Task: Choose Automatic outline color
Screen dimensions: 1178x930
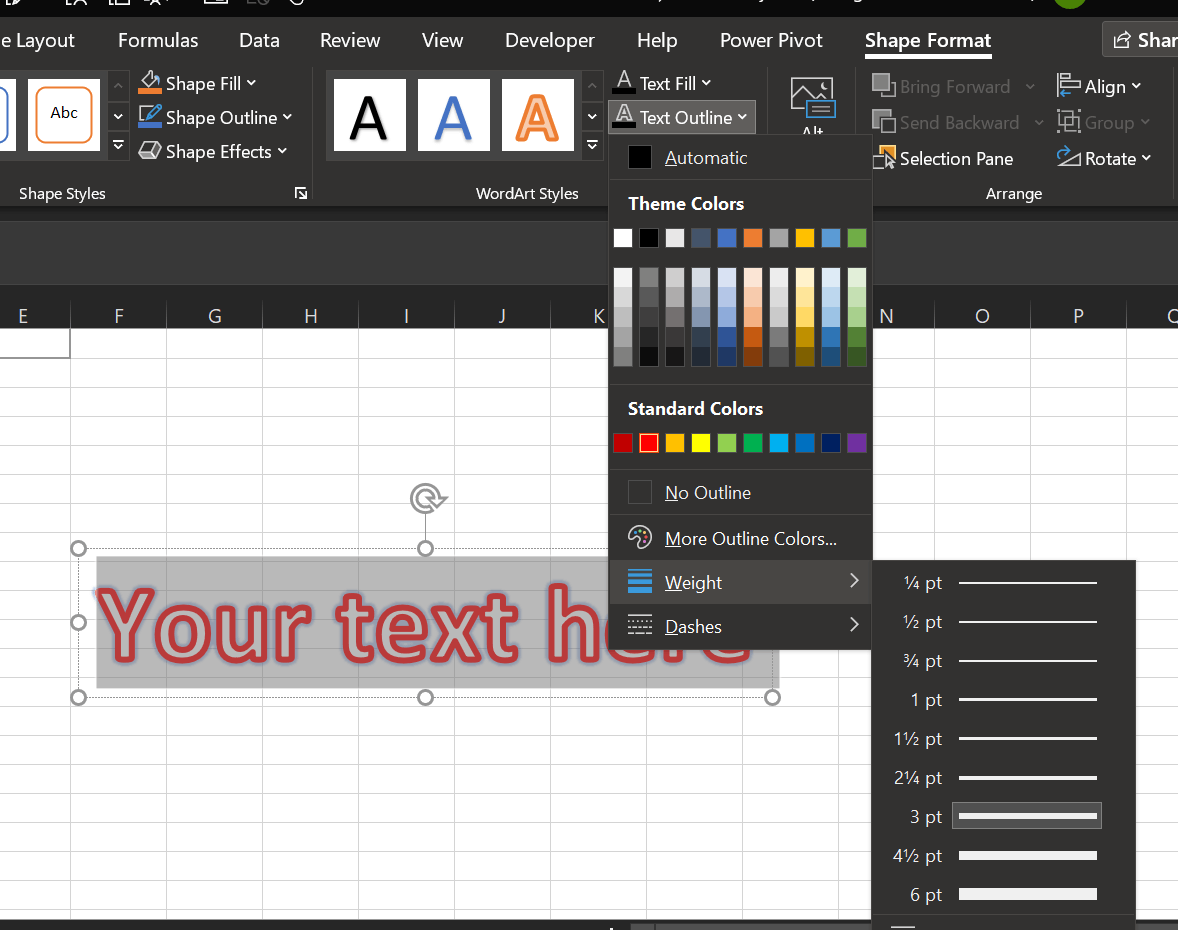Action: pyautogui.click(x=740, y=158)
